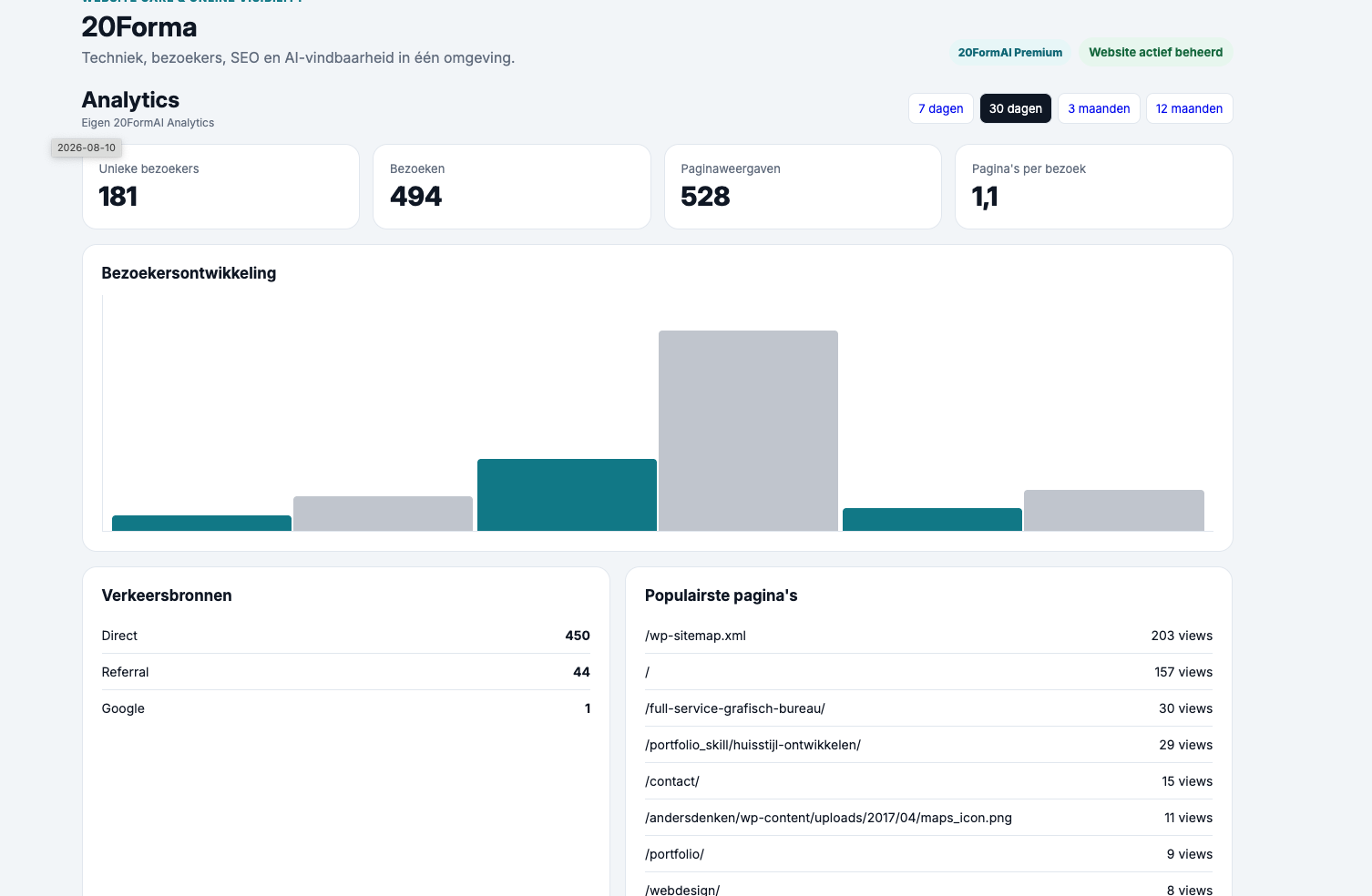Image resolution: width=1372 pixels, height=896 pixels.
Task: Click the Direct traffic source row
Action: click(345, 636)
